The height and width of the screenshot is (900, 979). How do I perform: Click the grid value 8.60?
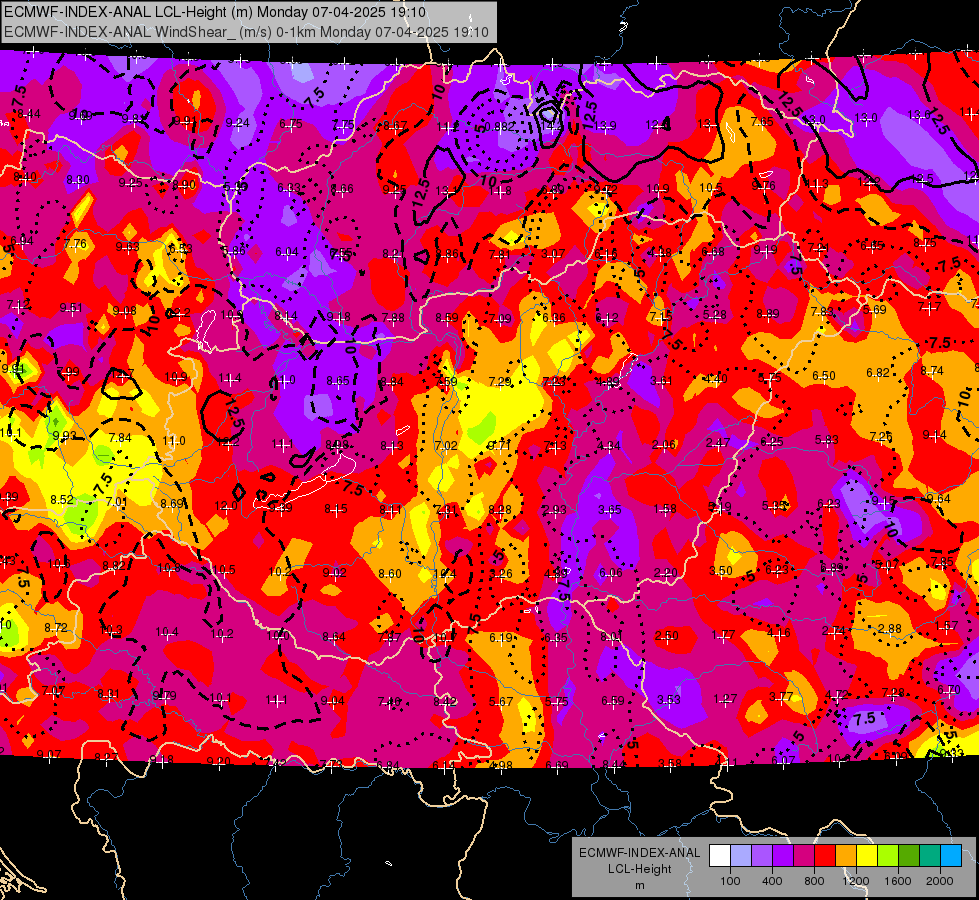pos(390,573)
